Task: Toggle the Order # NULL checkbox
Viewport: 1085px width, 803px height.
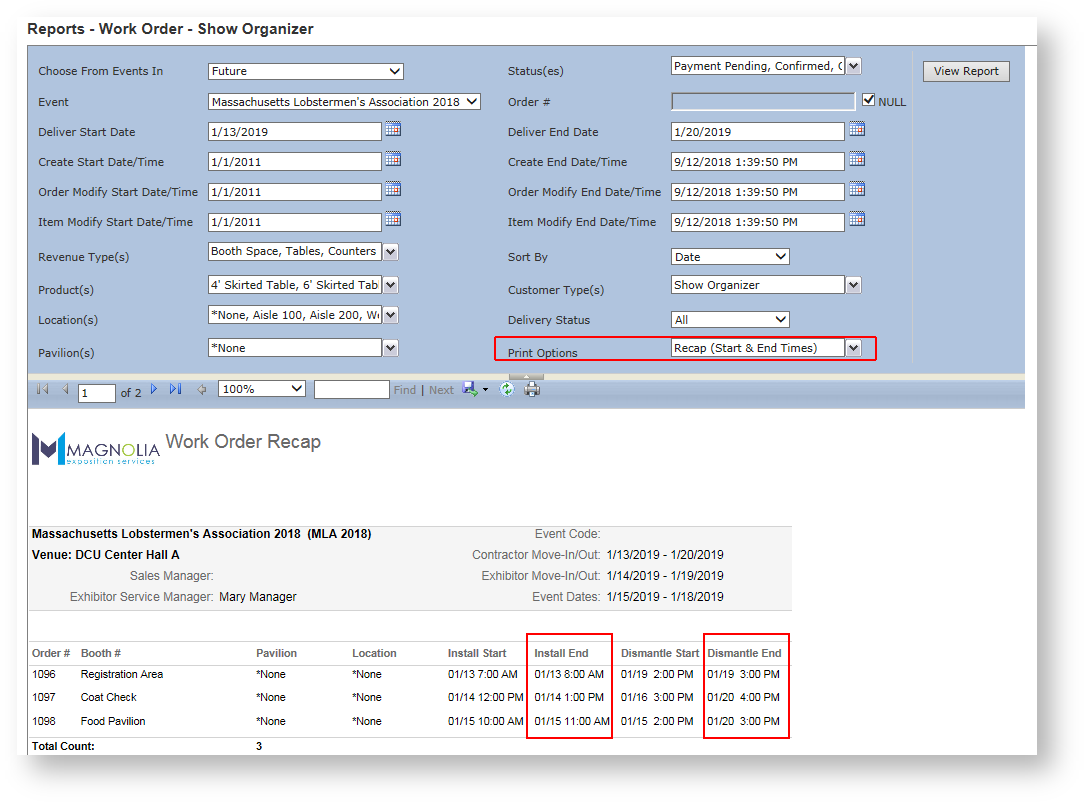Action: pyautogui.click(x=868, y=100)
